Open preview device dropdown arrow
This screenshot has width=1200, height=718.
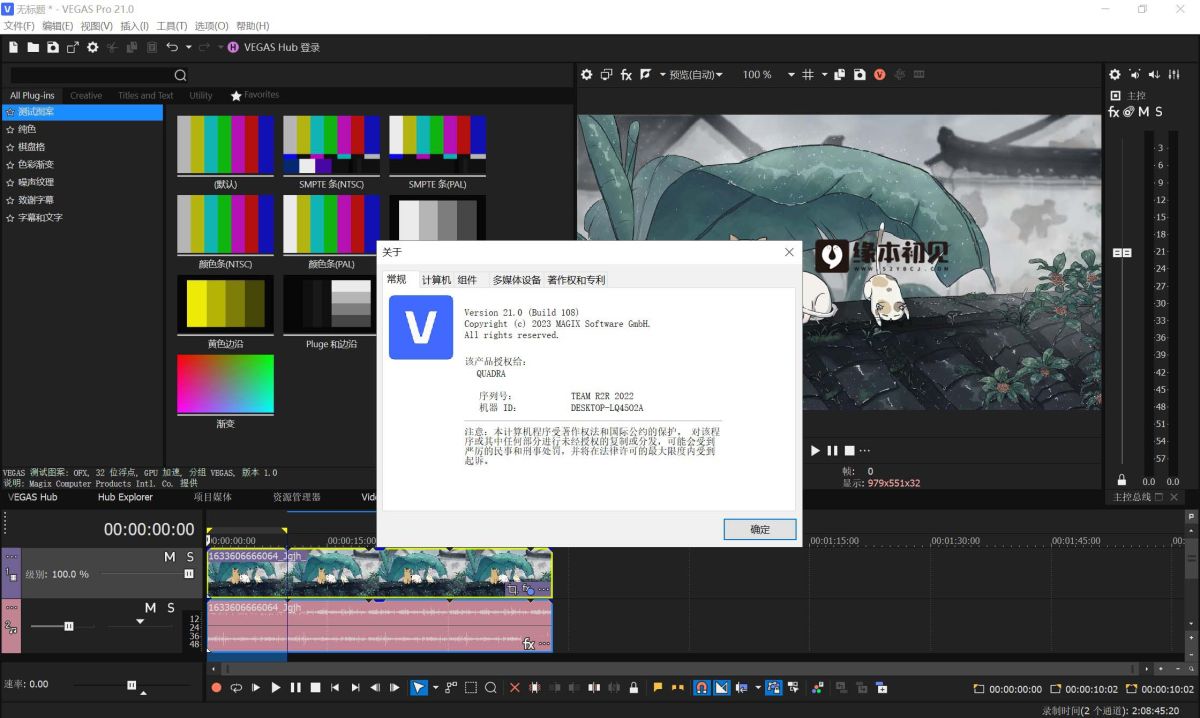[662, 75]
